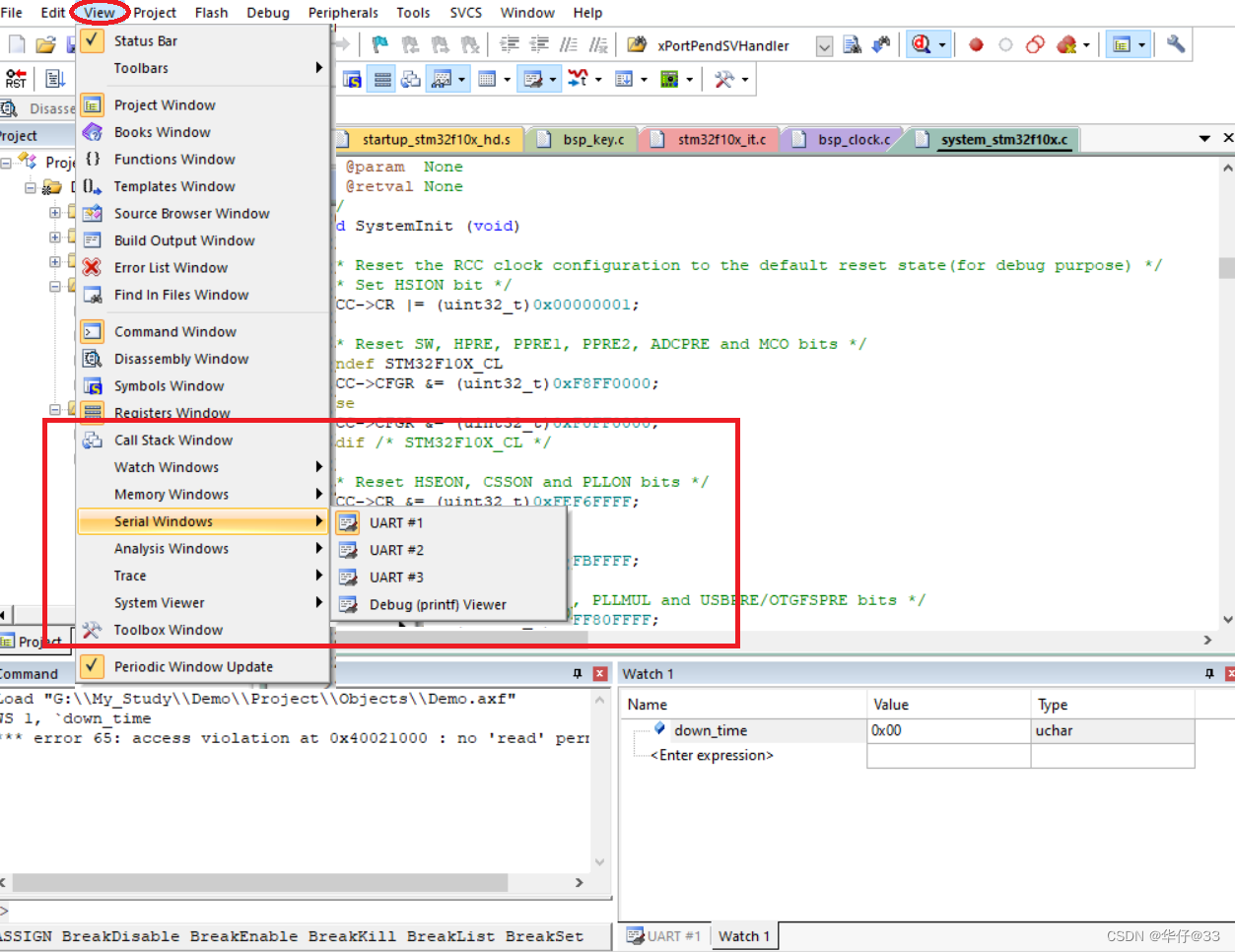Expand the Toolbars submenu
The height and width of the screenshot is (952, 1235).
[x=203, y=68]
